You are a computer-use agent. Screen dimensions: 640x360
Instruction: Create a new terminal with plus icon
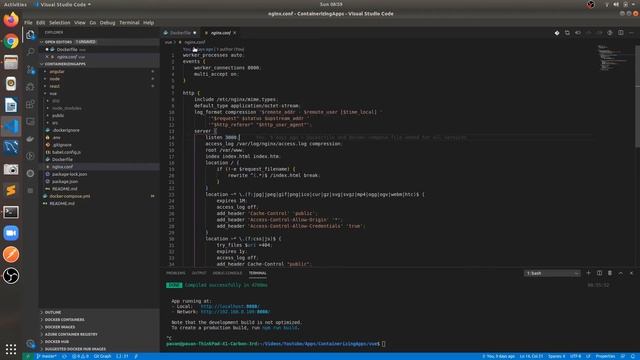(589, 273)
